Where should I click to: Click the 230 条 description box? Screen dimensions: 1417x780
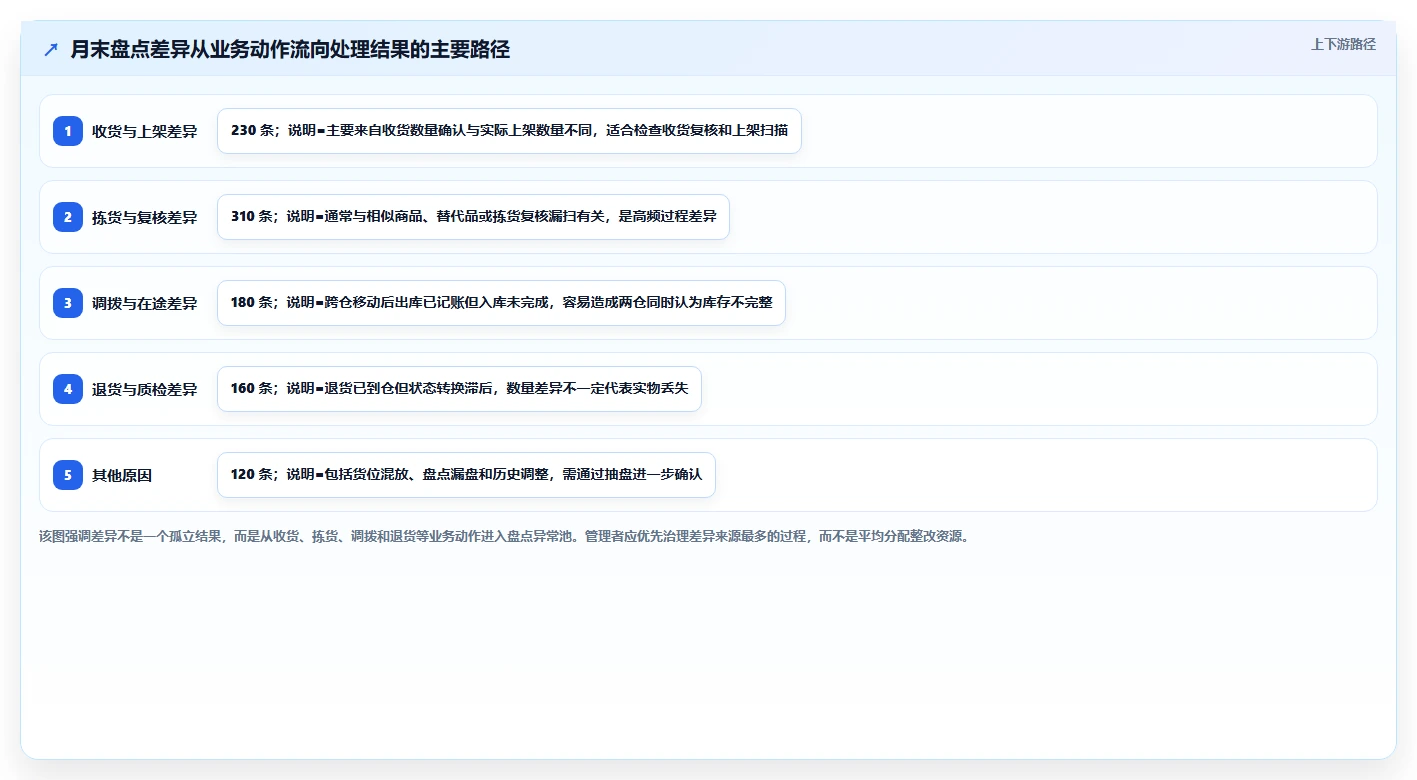point(509,131)
